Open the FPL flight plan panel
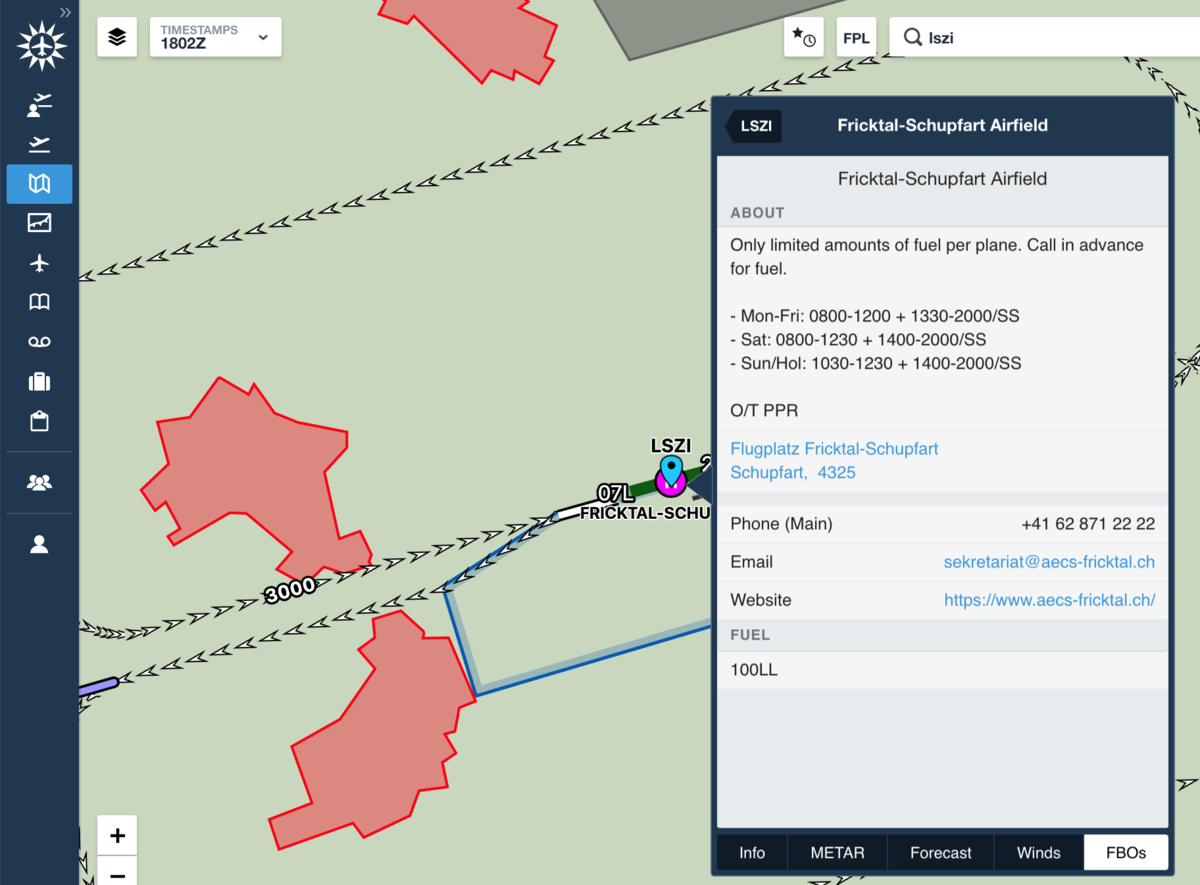 pyautogui.click(x=856, y=38)
